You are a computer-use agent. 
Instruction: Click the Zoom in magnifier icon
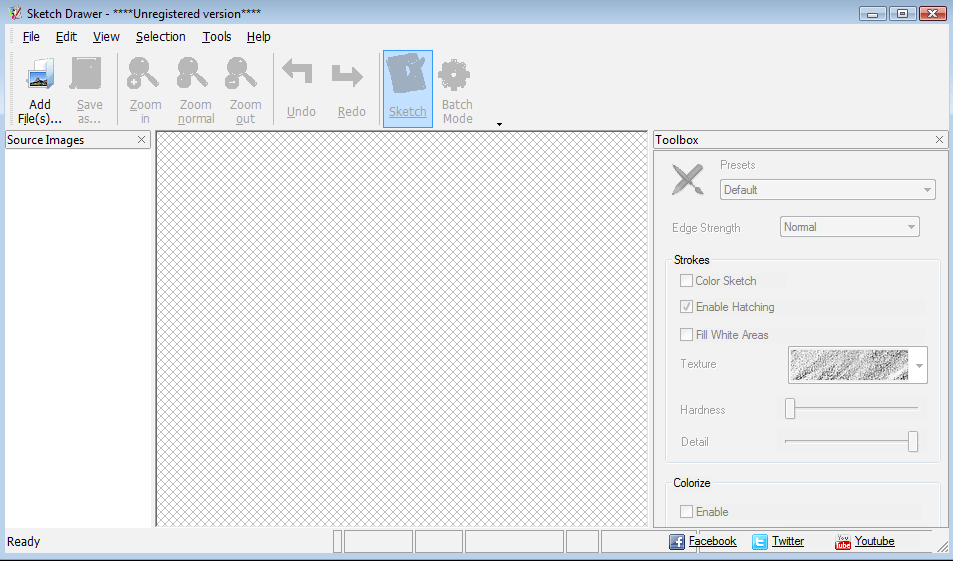tap(143, 74)
